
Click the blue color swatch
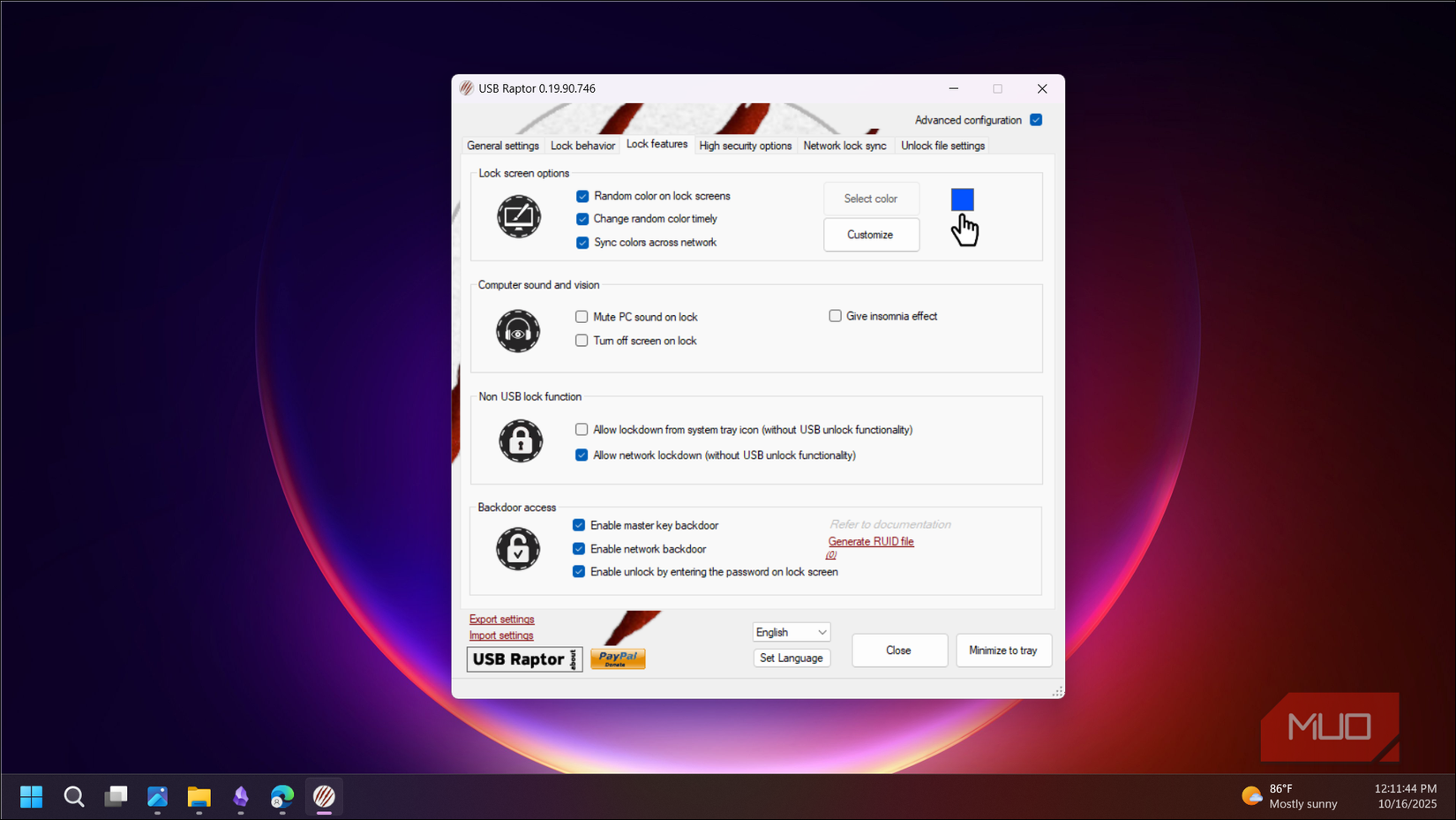click(962, 199)
